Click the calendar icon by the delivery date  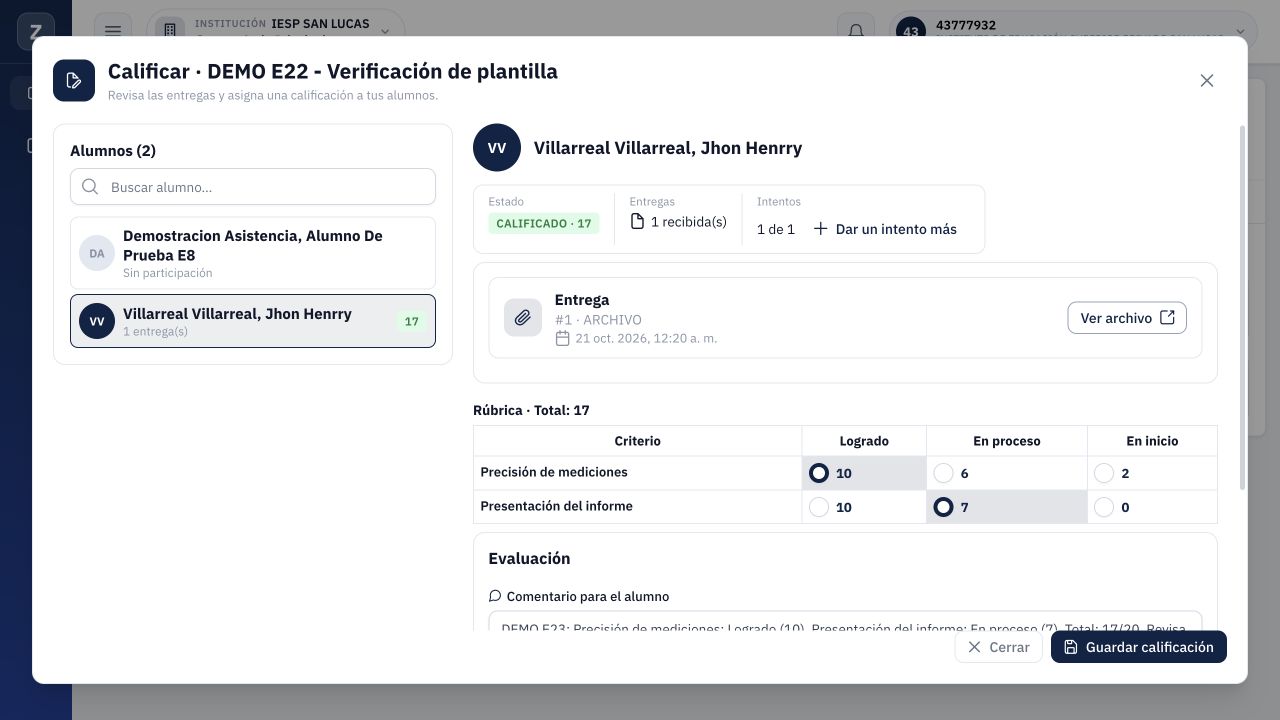click(x=563, y=338)
